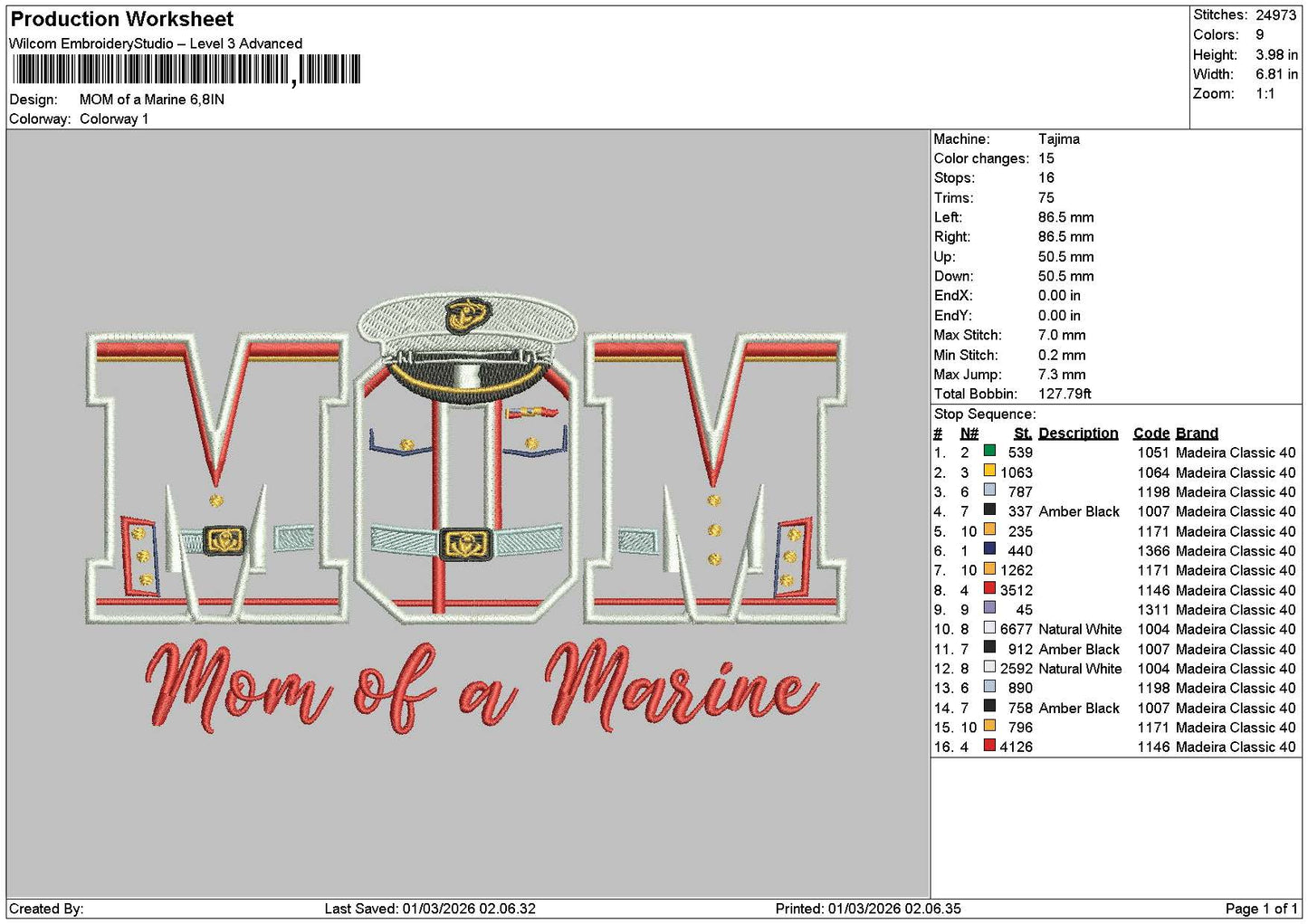Screen dimensions: 1308x924
Task: Click the embroidery design preview image
Action: 467,511
